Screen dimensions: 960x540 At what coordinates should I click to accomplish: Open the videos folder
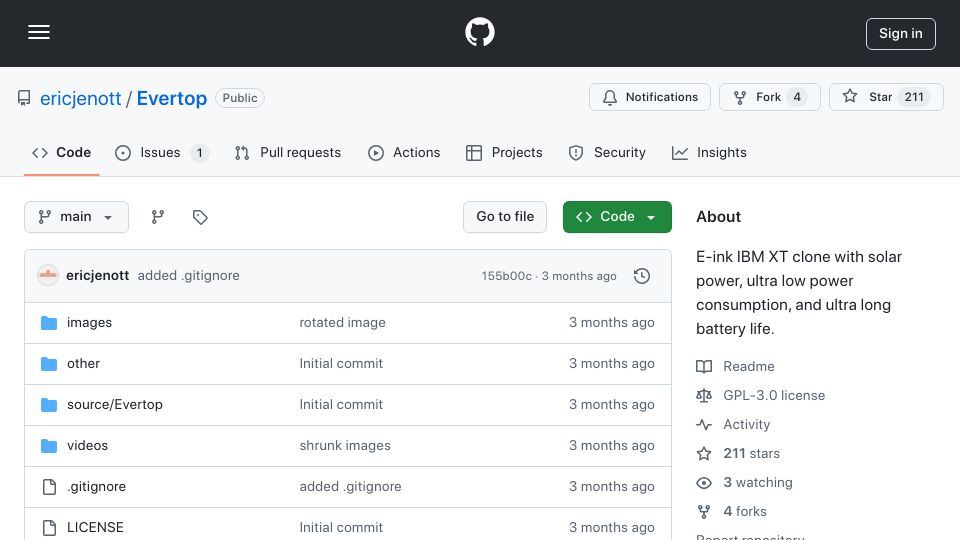88,446
